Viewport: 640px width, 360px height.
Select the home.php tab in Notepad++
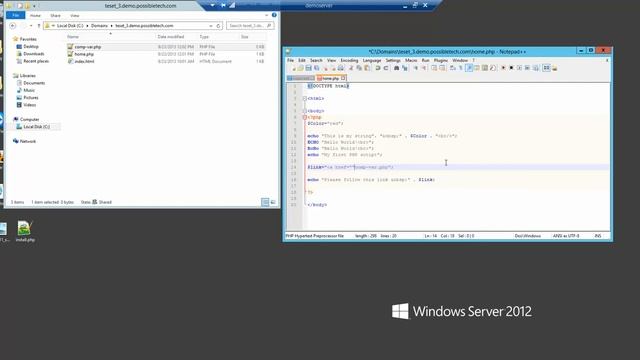tap(330, 78)
